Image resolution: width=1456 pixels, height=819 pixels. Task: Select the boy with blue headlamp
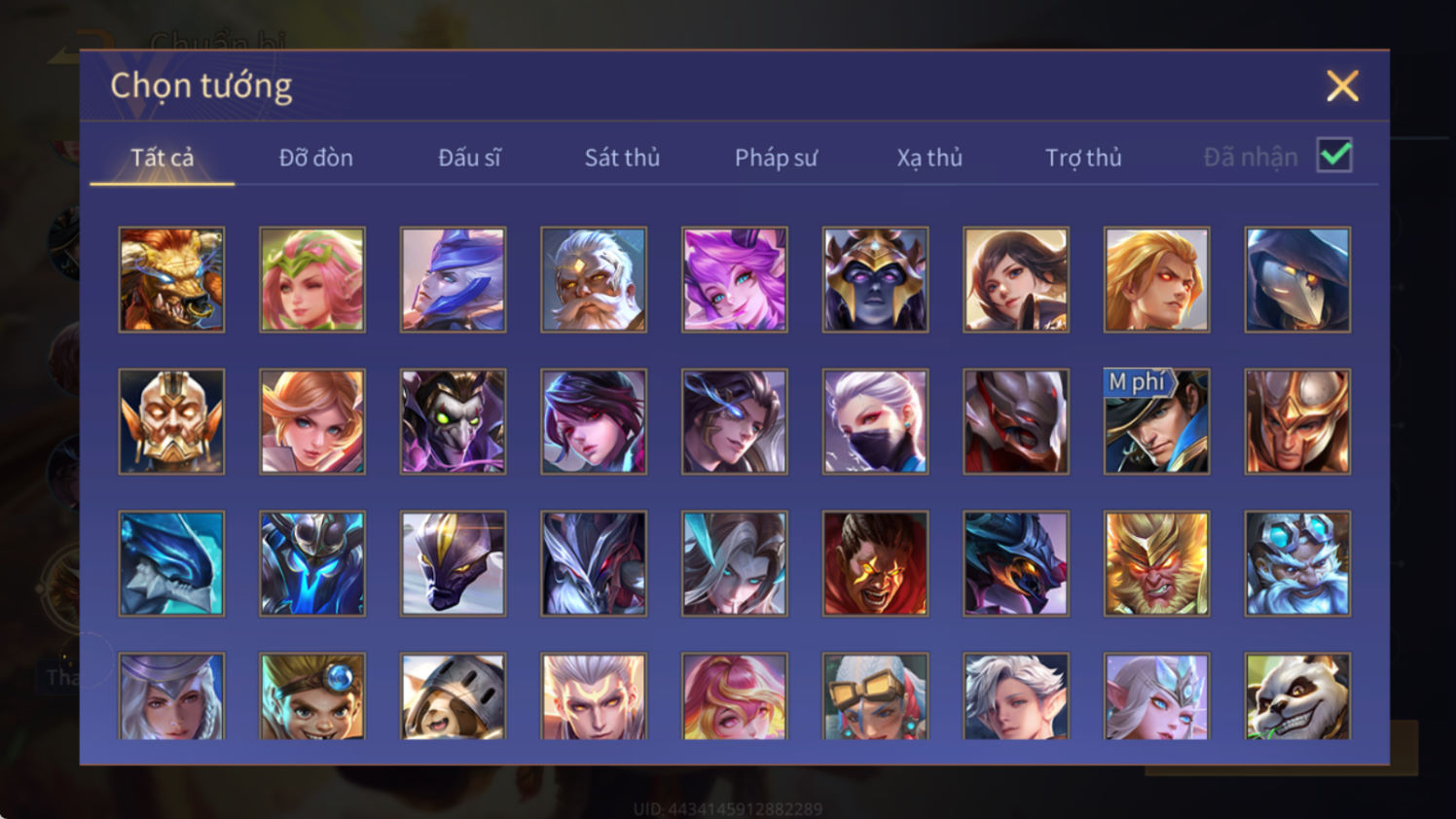pos(312,696)
